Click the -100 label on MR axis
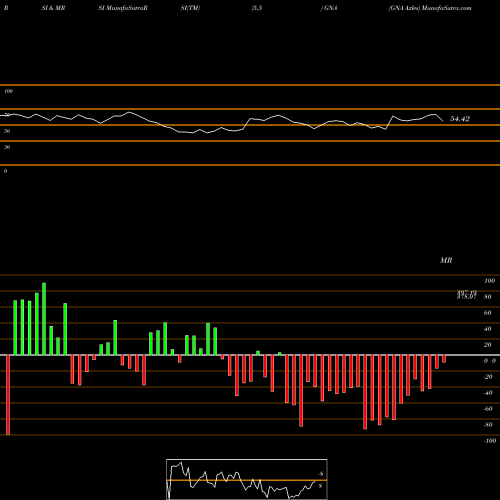 pyautogui.click(x=490, y=441)
